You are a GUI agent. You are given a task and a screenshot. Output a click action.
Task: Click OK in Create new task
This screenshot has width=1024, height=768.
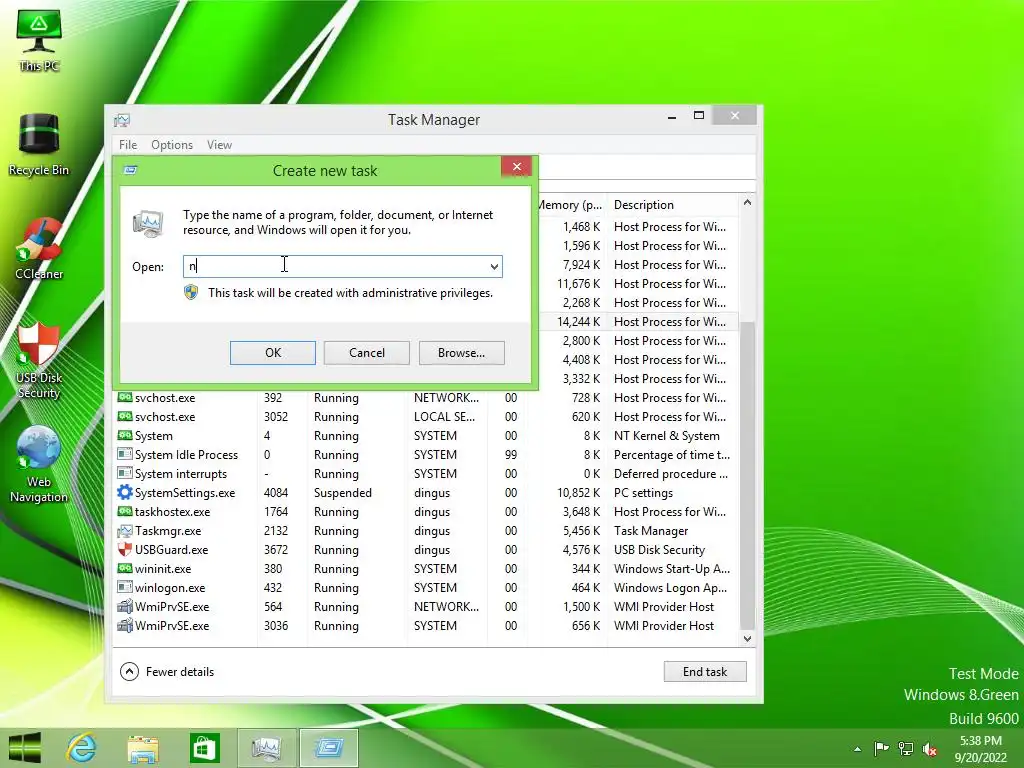[273, 353]
